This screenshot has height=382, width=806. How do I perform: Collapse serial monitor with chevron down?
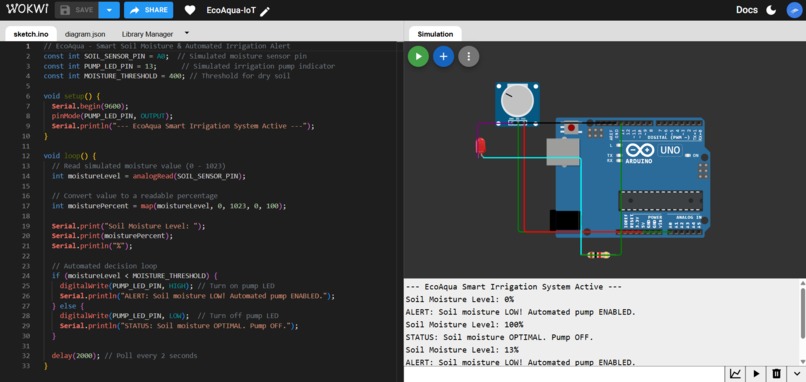click(797, 374)
